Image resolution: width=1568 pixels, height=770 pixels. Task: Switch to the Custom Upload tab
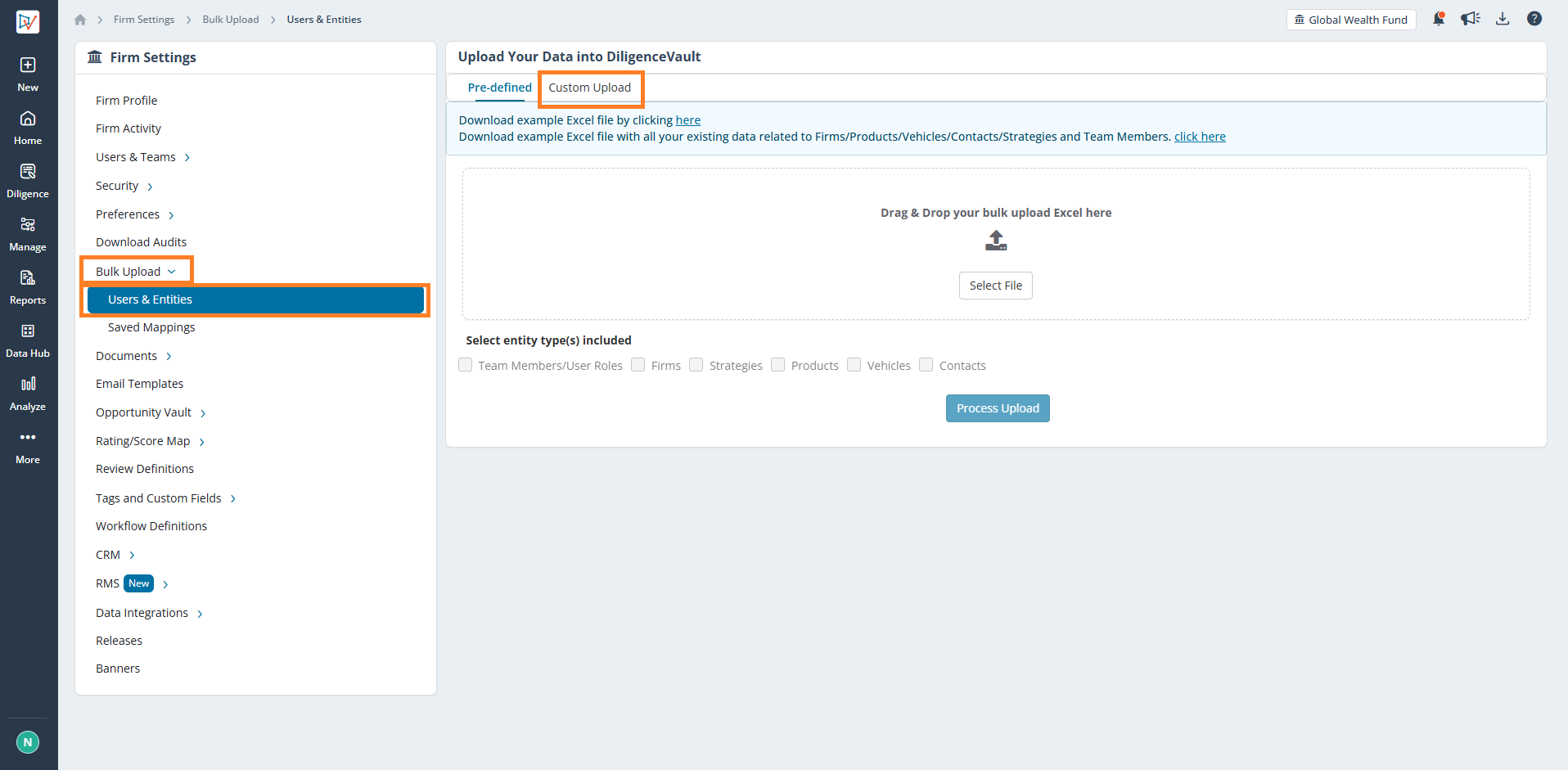[590, 88]
